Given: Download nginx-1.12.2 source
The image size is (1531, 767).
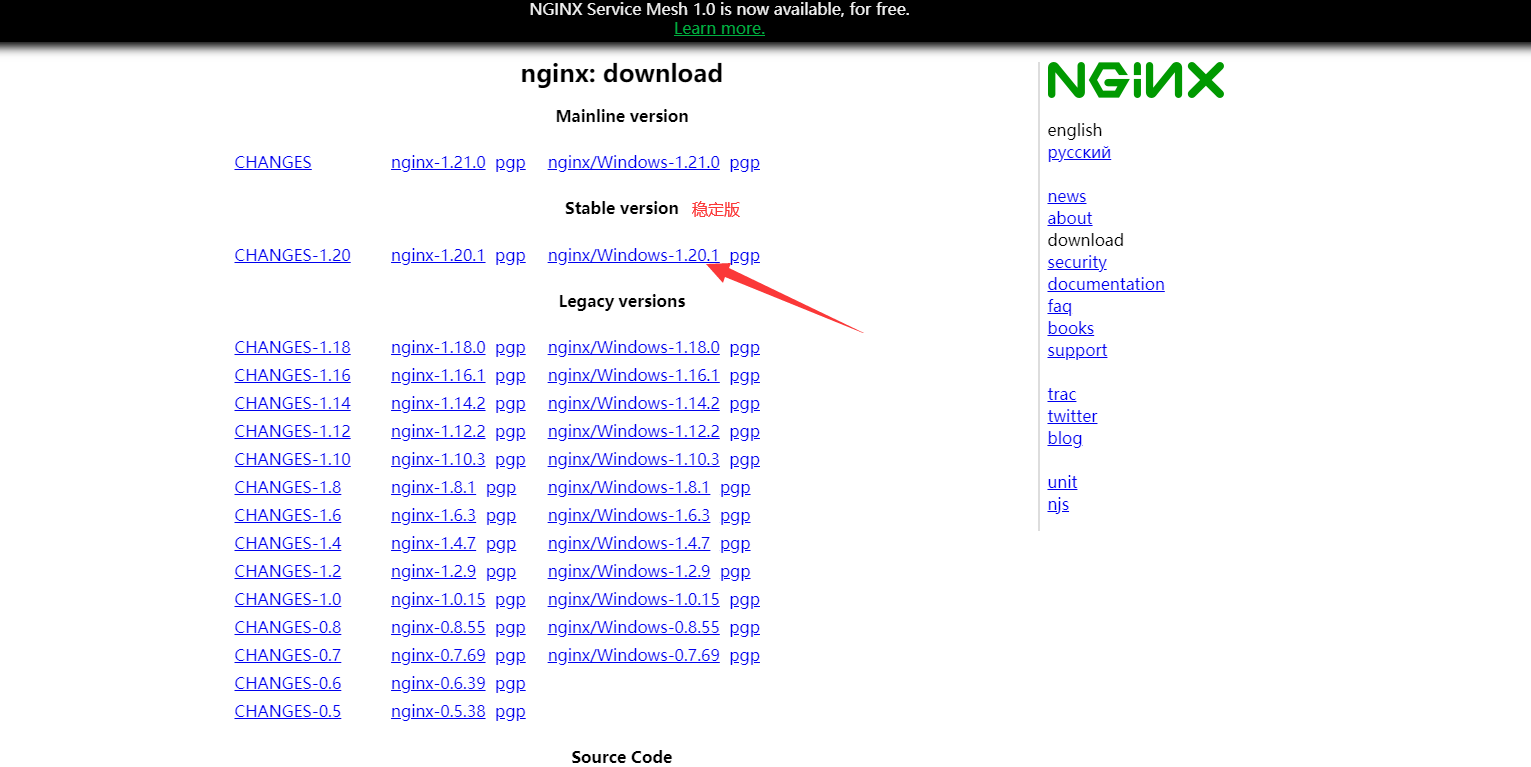Looking at the screenshot, I should pyautogui.click(x=438, y=431).
